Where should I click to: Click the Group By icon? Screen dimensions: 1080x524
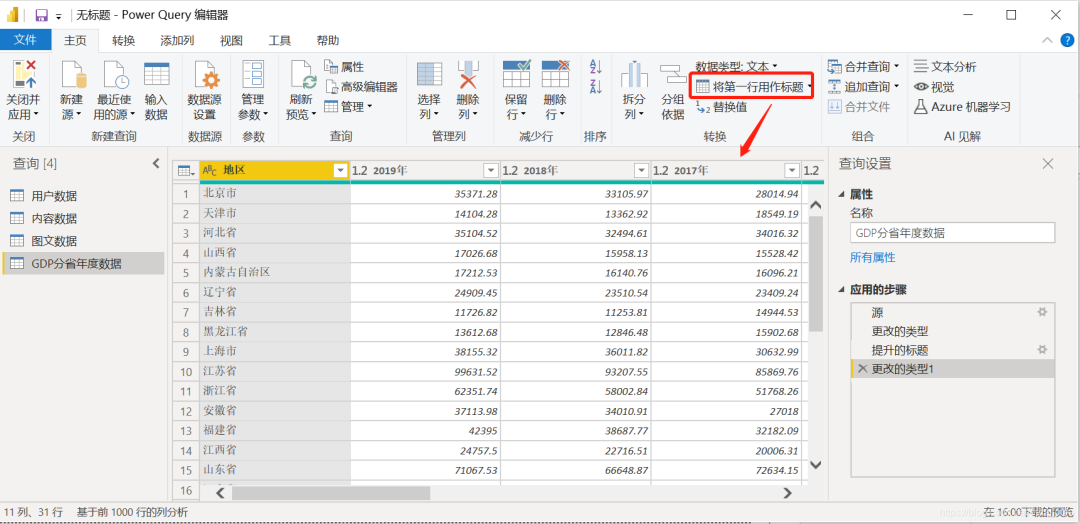672,76
